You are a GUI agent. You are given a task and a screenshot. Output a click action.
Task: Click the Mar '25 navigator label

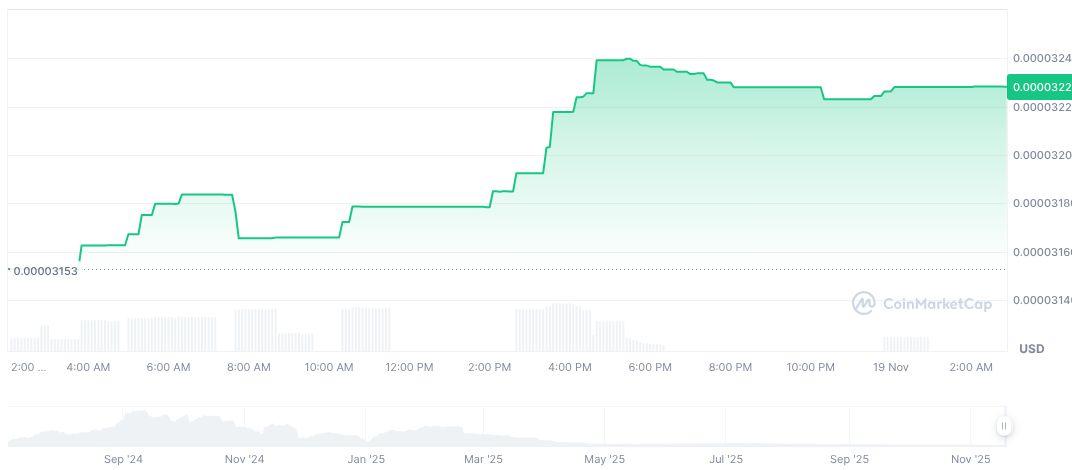click(483, 459)
